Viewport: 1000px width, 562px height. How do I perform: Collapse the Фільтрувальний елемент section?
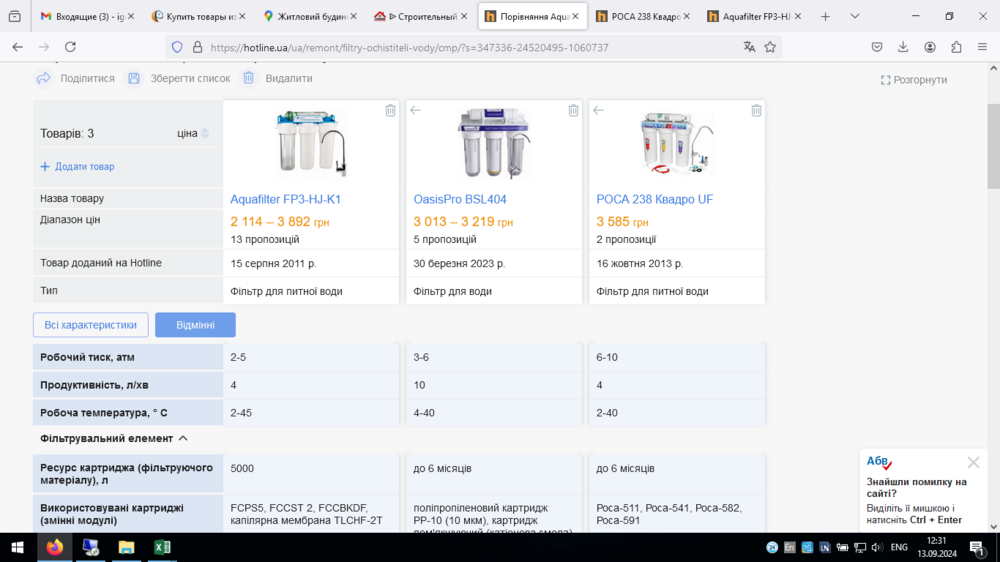tap(183, 438)
